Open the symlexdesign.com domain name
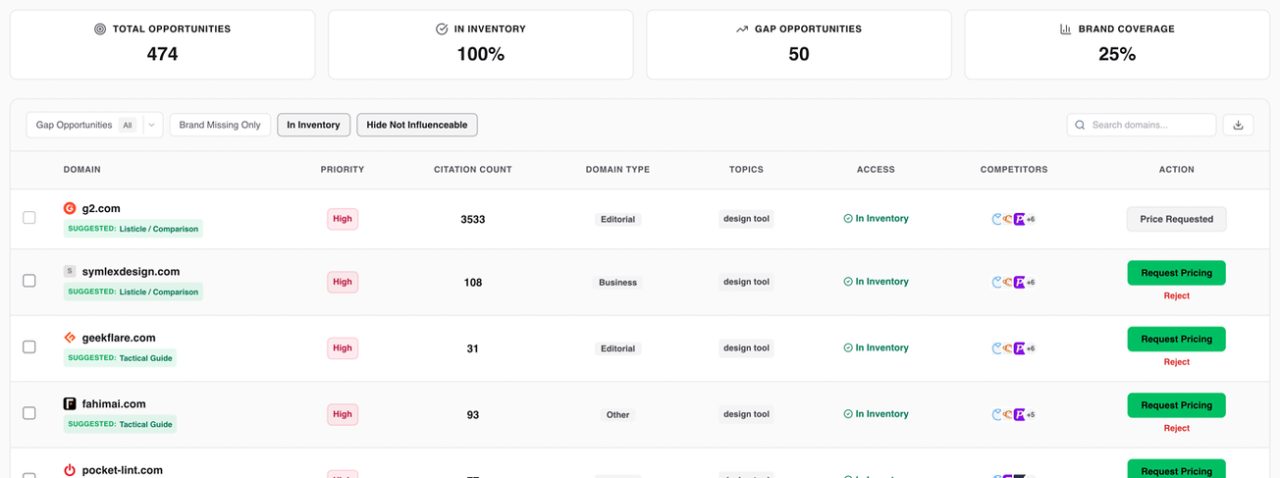The height and width of the screenshot is (478, 1280). coord(131,271)
